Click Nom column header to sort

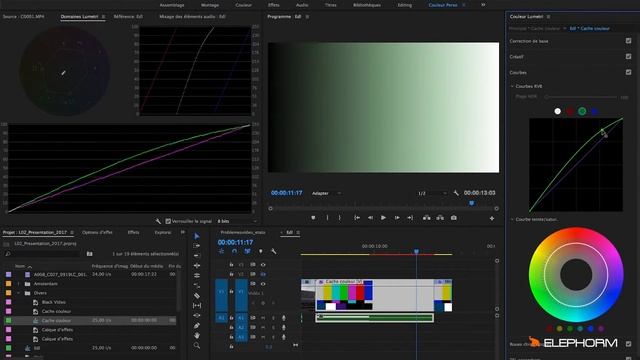tap(20, 266)
